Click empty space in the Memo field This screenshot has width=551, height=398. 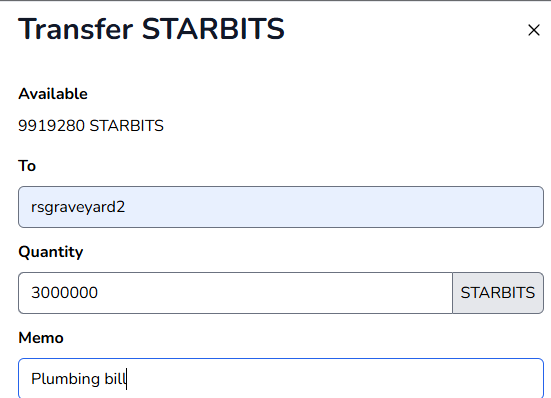tap(334, 379)
